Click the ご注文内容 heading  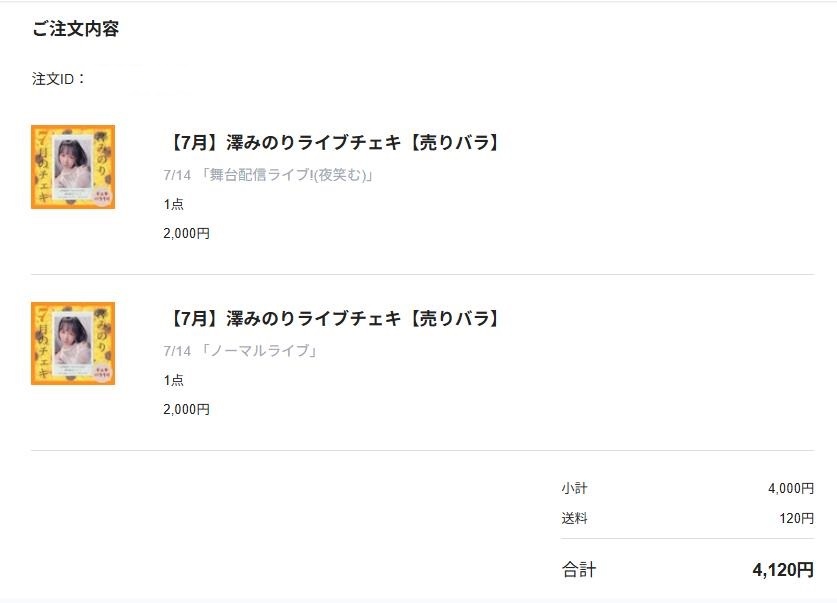point(75,29)
